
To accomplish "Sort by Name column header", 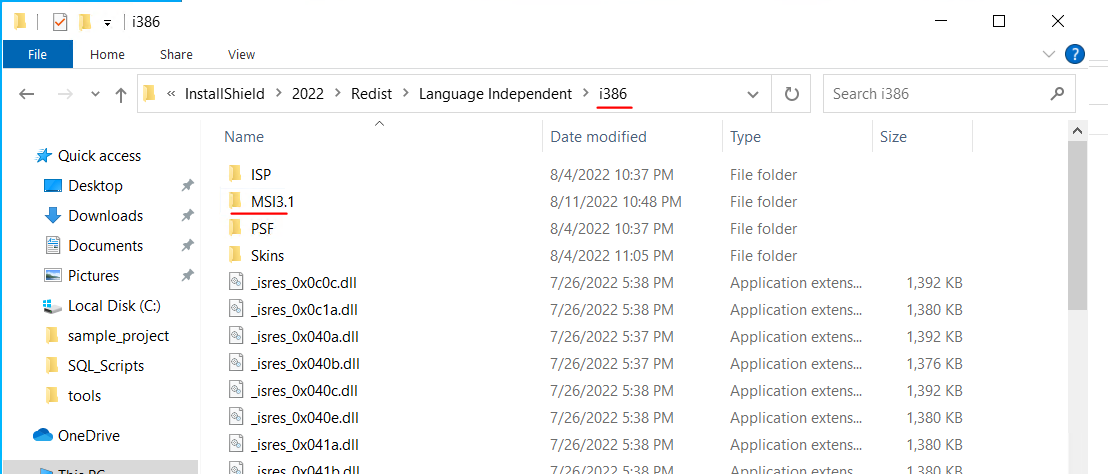I will coord(244,137).
